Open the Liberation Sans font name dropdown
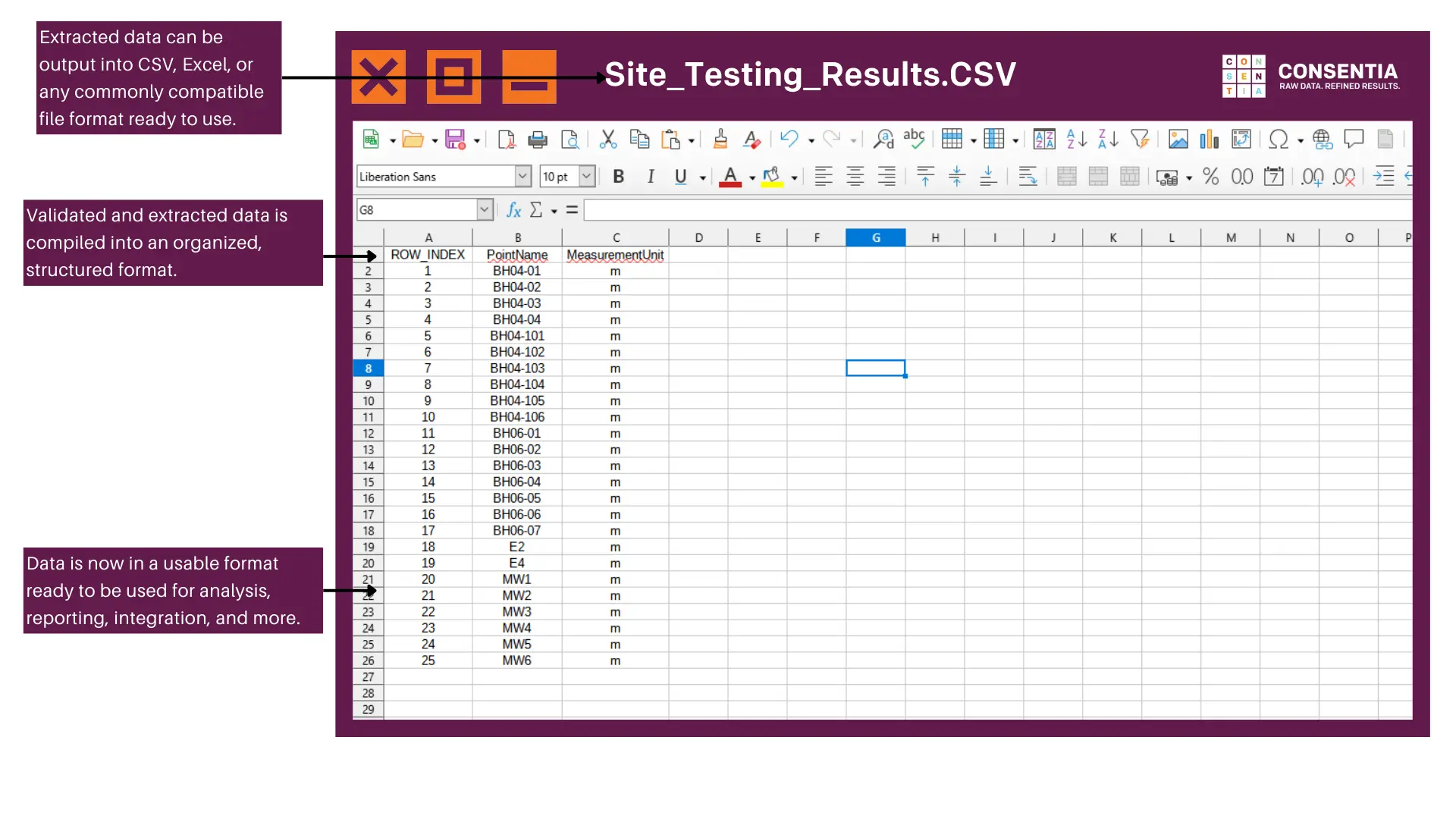 (x=522, y=177)
